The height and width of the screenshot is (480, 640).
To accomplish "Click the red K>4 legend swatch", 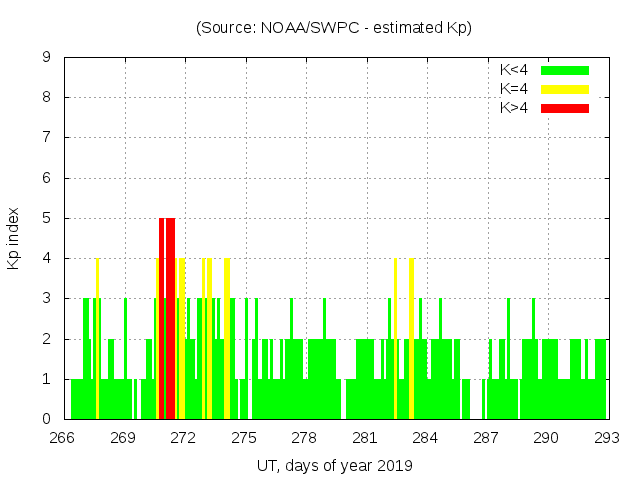I will [565, 108].
